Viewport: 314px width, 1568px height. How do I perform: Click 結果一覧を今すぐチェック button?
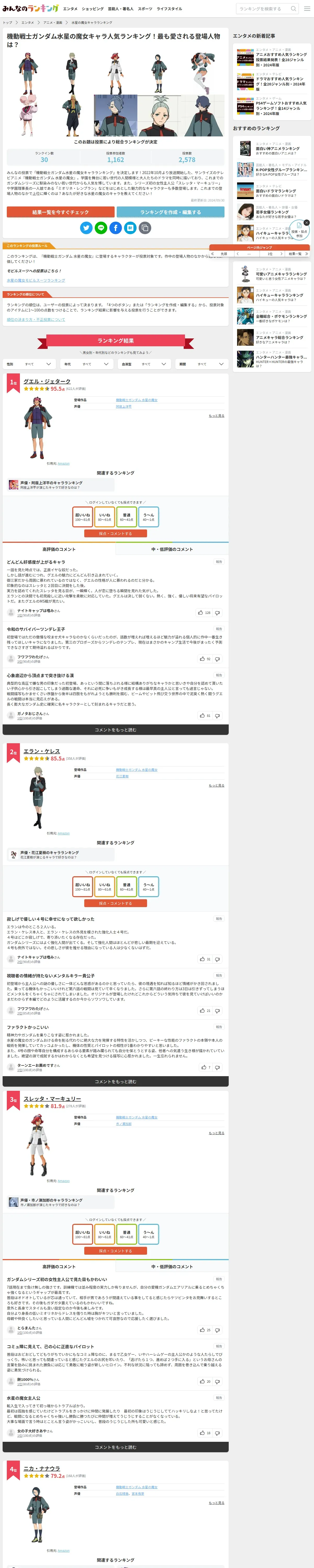pos(60,212)
